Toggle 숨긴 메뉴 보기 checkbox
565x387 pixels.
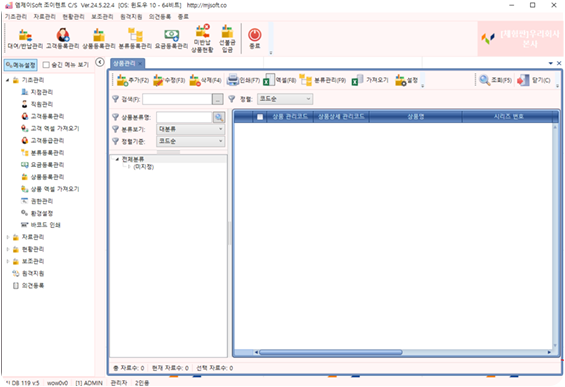coord(46,65)
